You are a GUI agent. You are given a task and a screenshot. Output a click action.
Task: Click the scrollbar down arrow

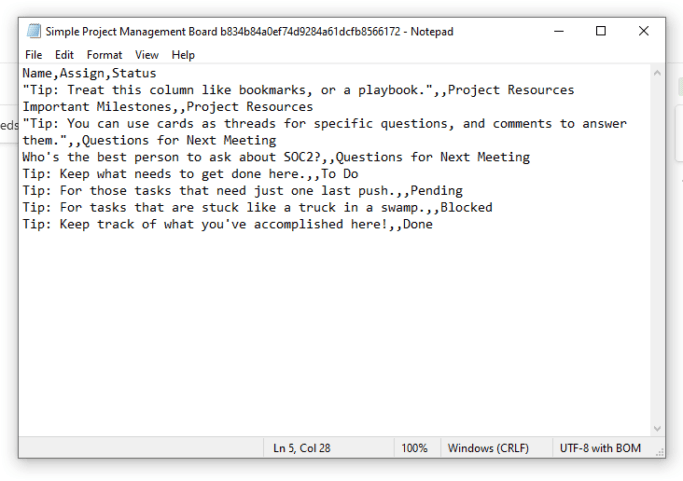click(657, 429)
